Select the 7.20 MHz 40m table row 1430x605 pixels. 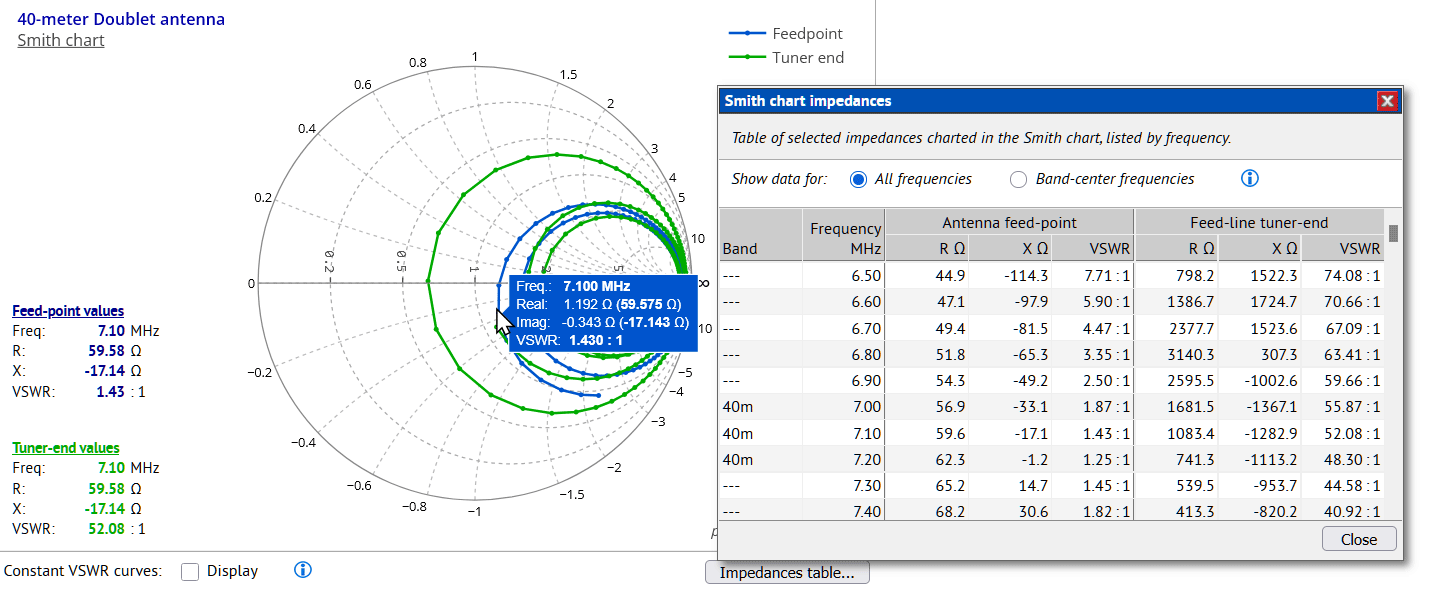coord(1051,460)
